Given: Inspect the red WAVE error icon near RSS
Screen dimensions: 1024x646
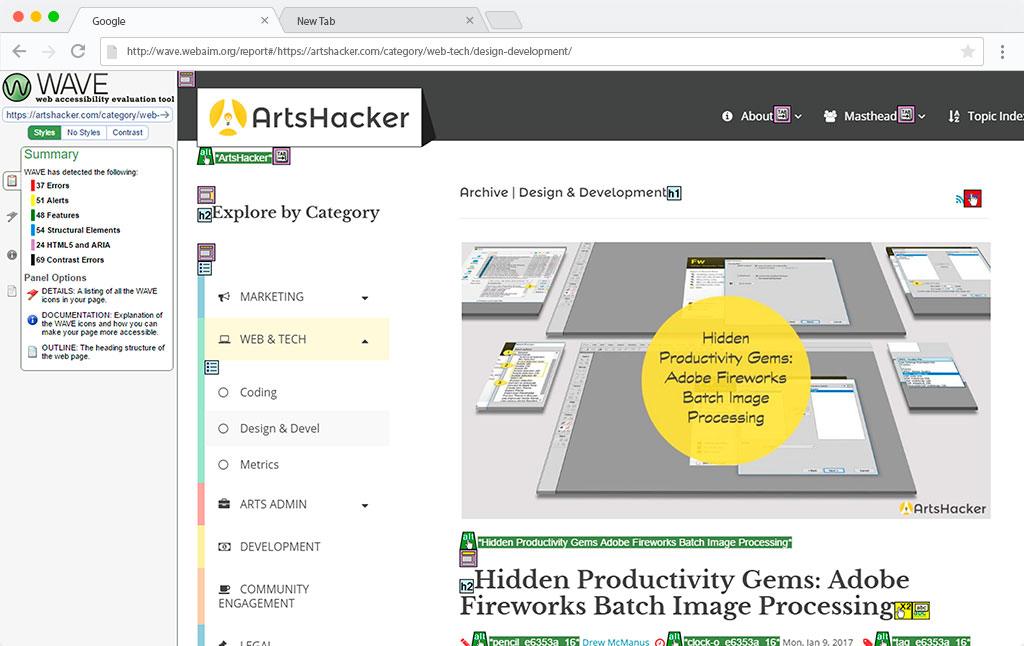Looking at the screenshot, I should tap(973, 199).
